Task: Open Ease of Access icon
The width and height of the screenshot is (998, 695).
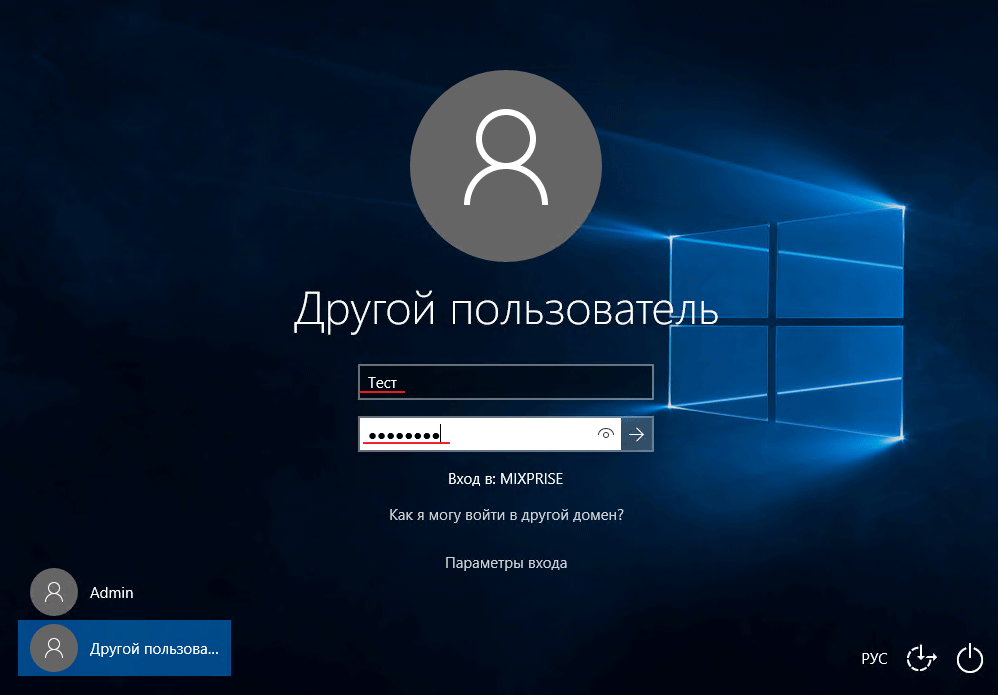Action: (921, 657)
